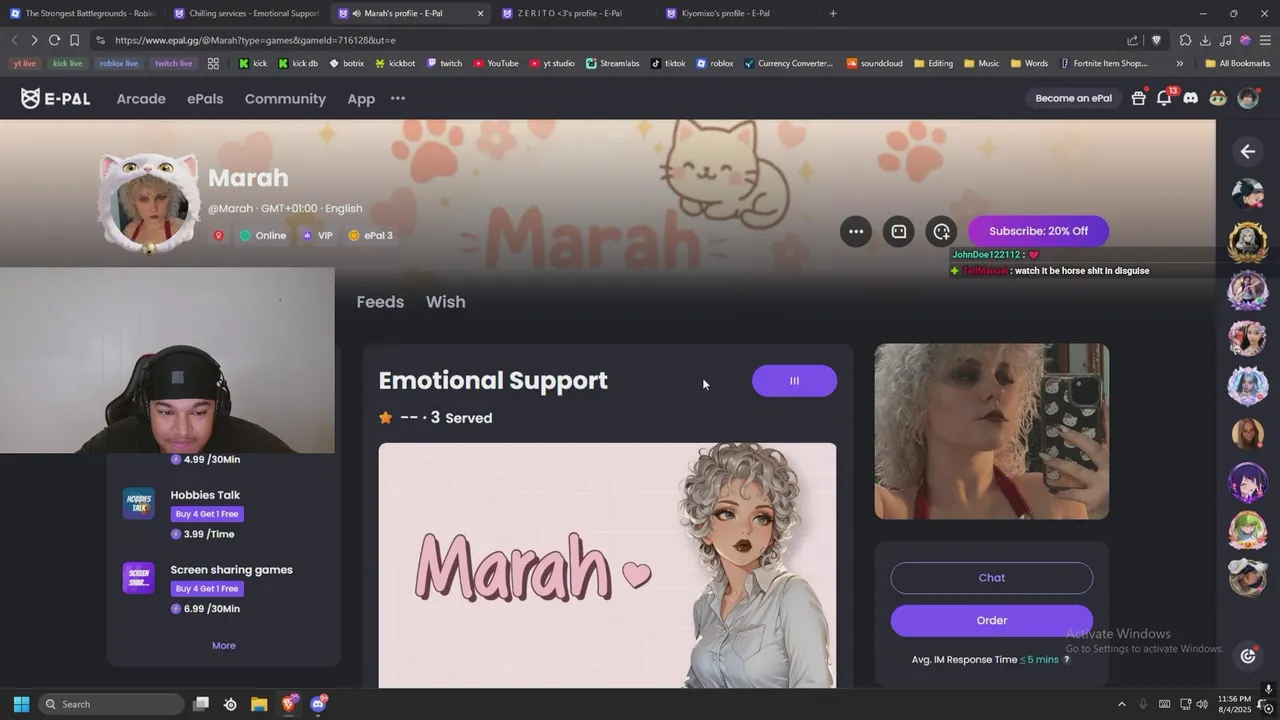Open Marah's selfie photo thumbnail

[x=992, y=432]
